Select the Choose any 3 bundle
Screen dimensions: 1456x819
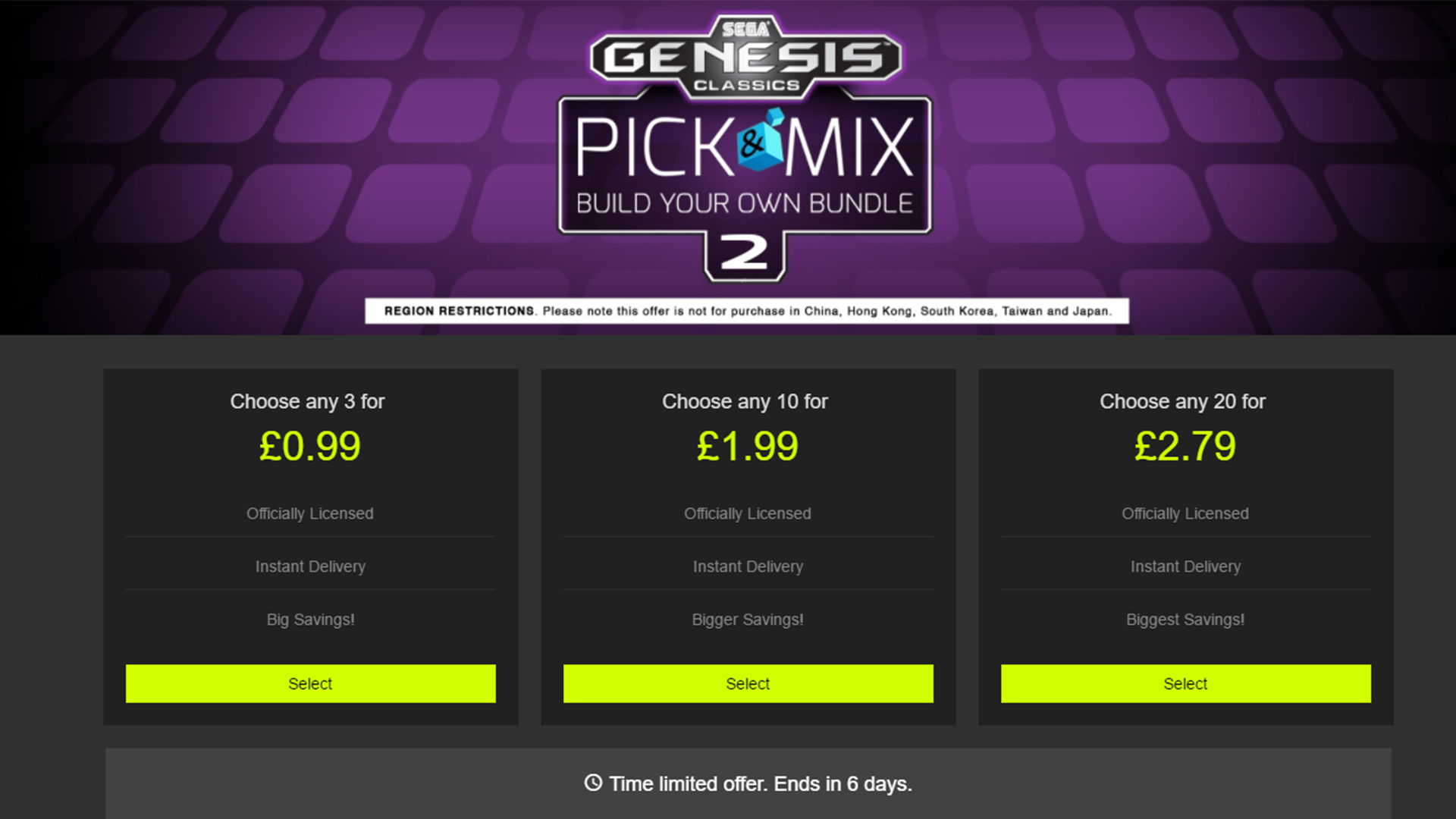coord(310,683)
